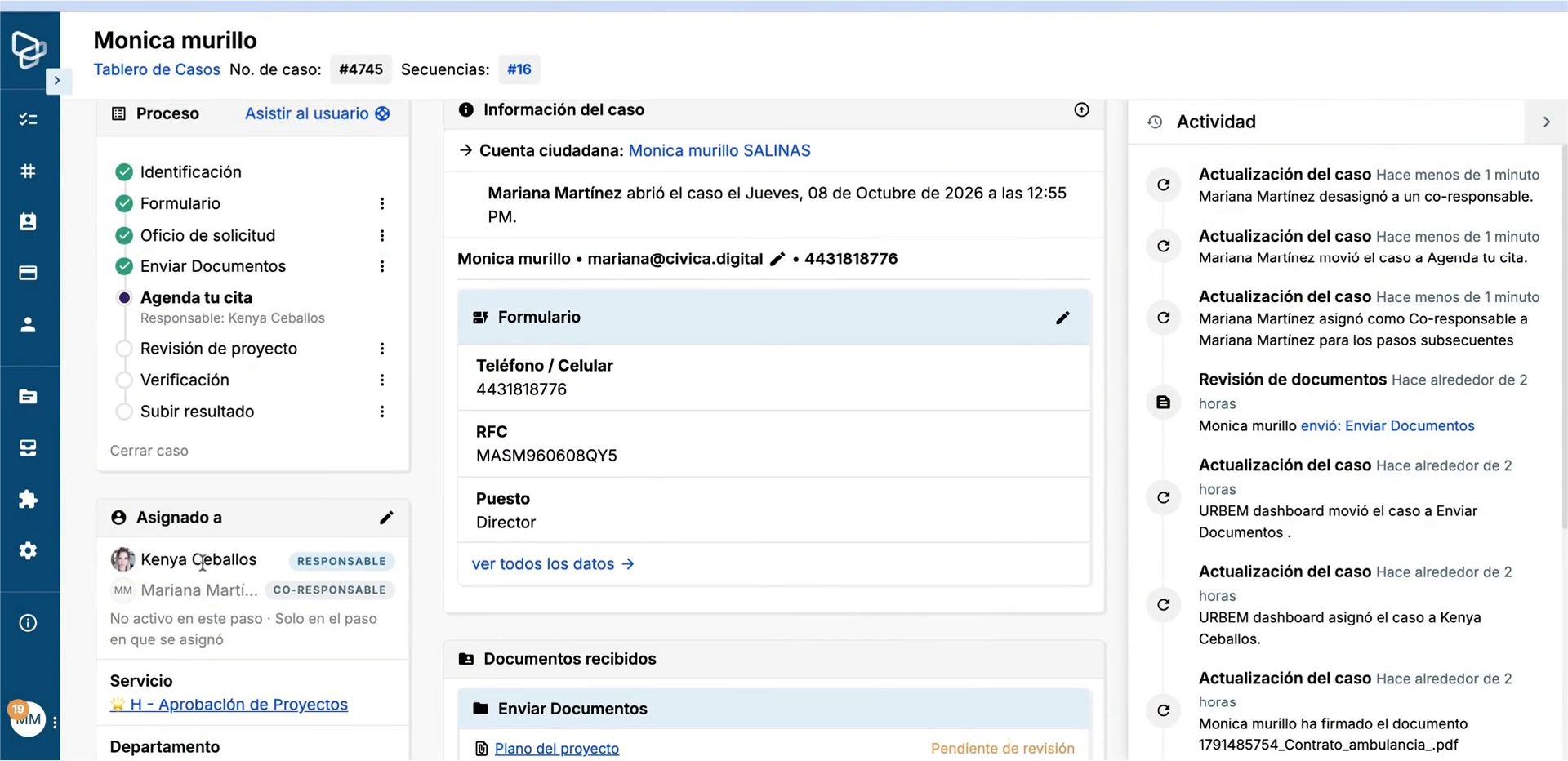This screenshot has height=761, width=1568.
Task: Edit the Asignado a assignment pencil
Action: click(x=386, y=518)
